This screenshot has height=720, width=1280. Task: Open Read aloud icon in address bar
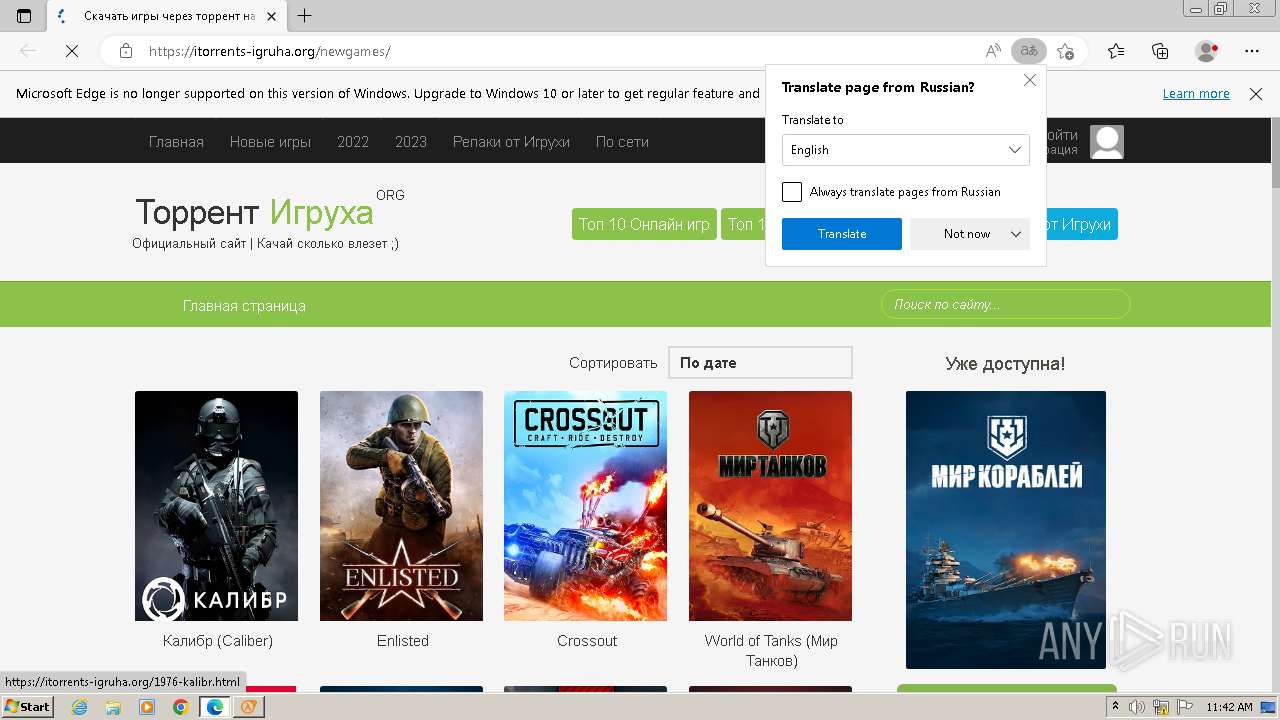tap(993, 51)
